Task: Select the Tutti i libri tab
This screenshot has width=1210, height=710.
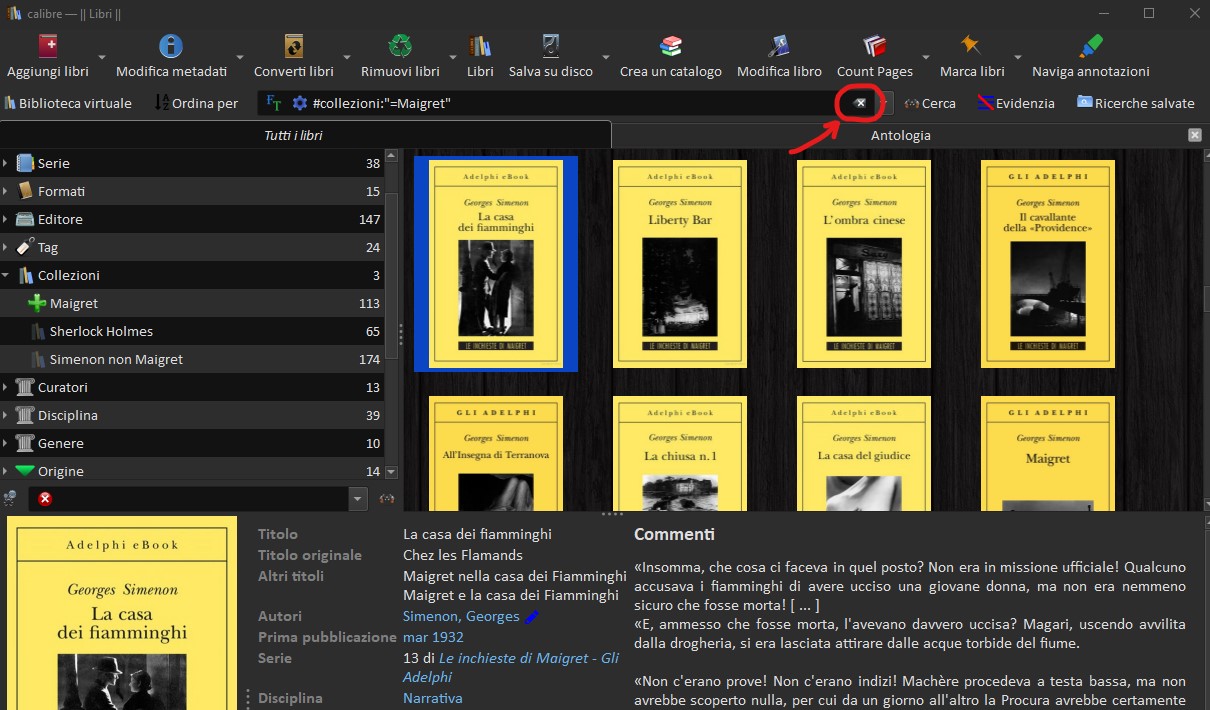Action: click(293, 135)
